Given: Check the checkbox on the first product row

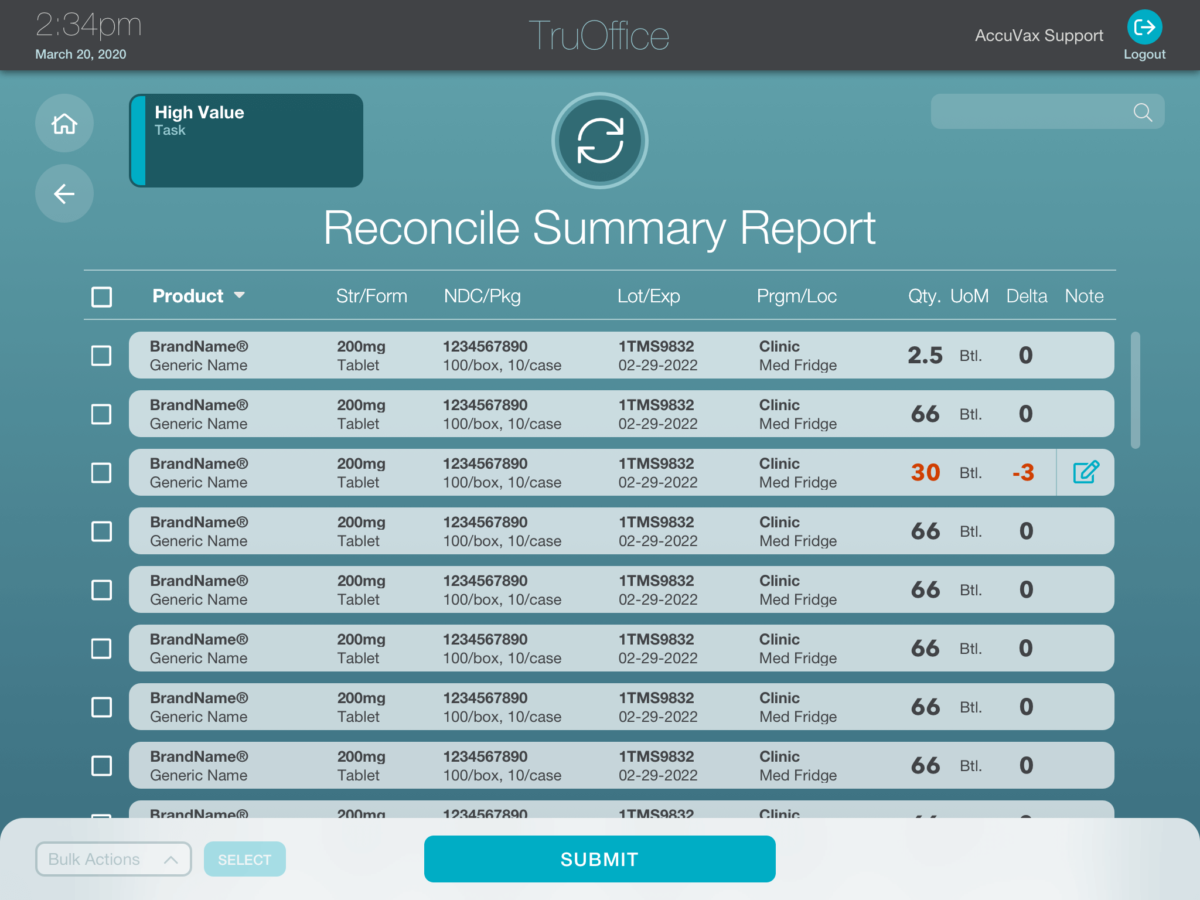Looking at the screenshot, I should click(x=101, y=355).
